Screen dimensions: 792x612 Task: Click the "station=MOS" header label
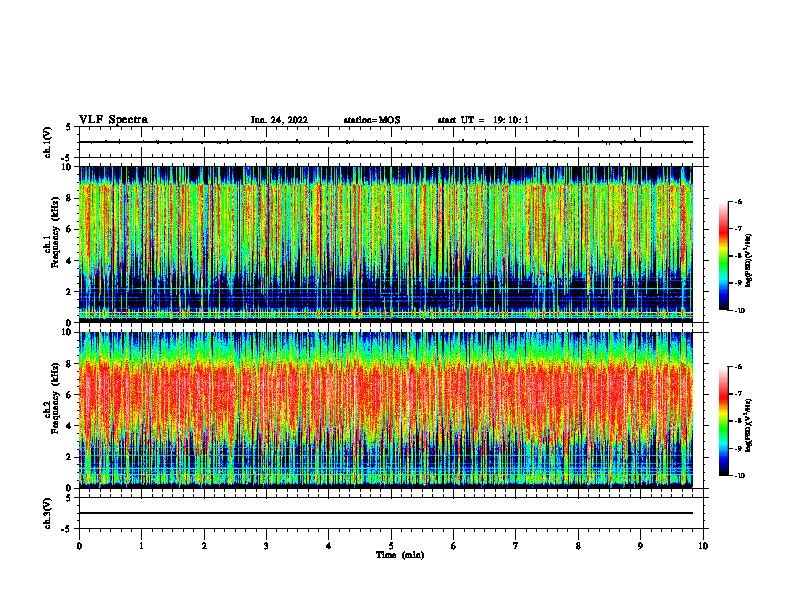[372, 120]
